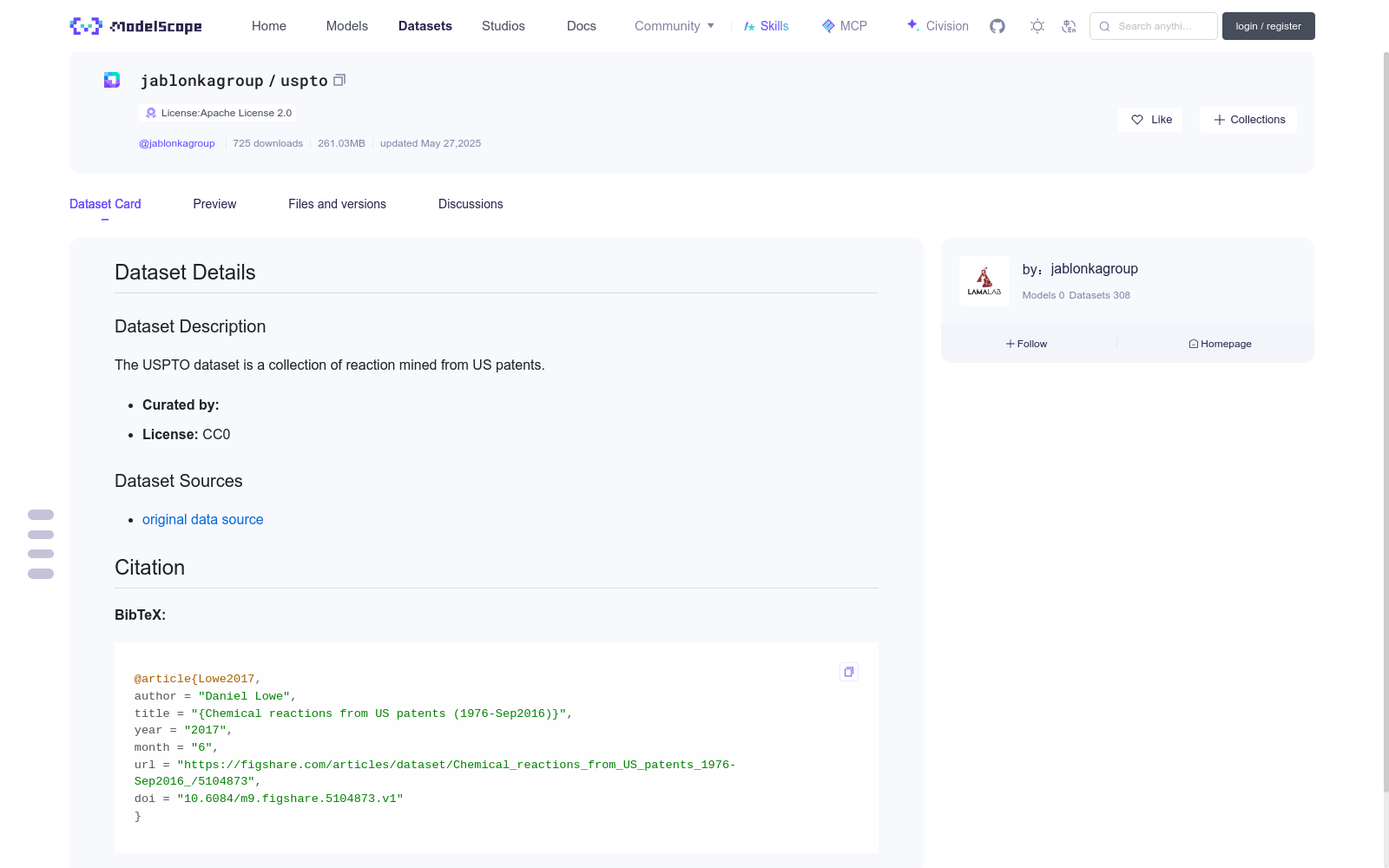The height and width of the screenshot is (868, 1389).
Task: Like this dataset
Action: (1150, 120)
